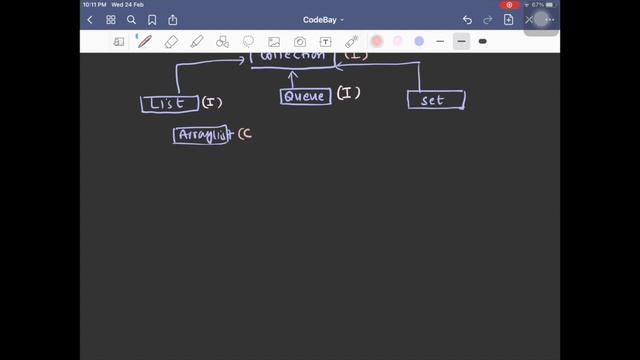Redo the last action
The height and width of the screenshot is (360, 640).
coord(488,20)
